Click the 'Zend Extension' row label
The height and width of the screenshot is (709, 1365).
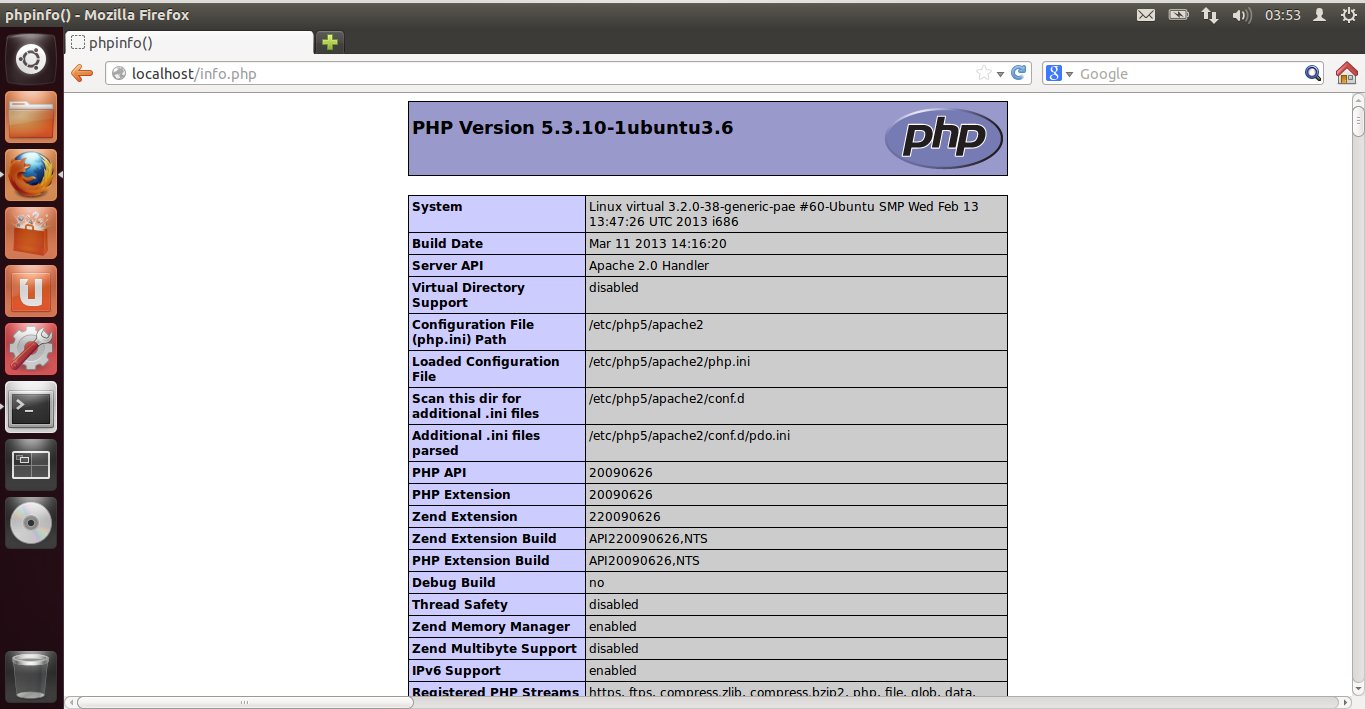(465, 517)
